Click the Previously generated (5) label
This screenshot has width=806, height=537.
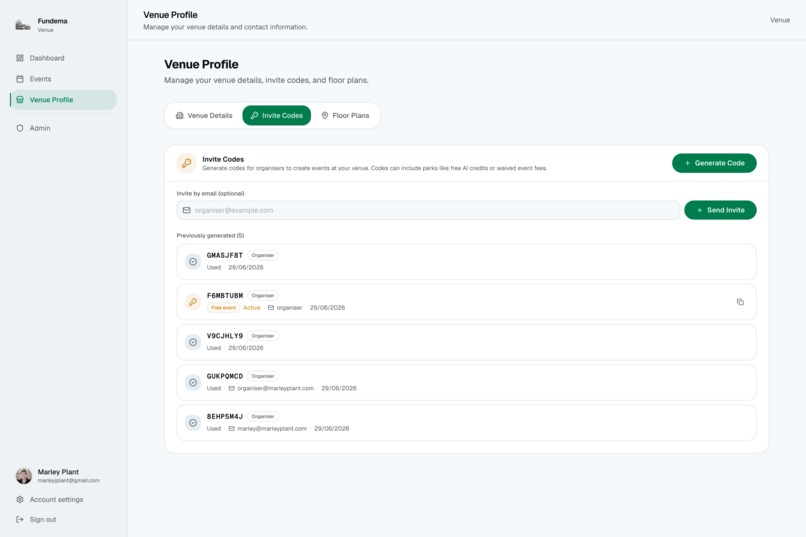point(210,235)
